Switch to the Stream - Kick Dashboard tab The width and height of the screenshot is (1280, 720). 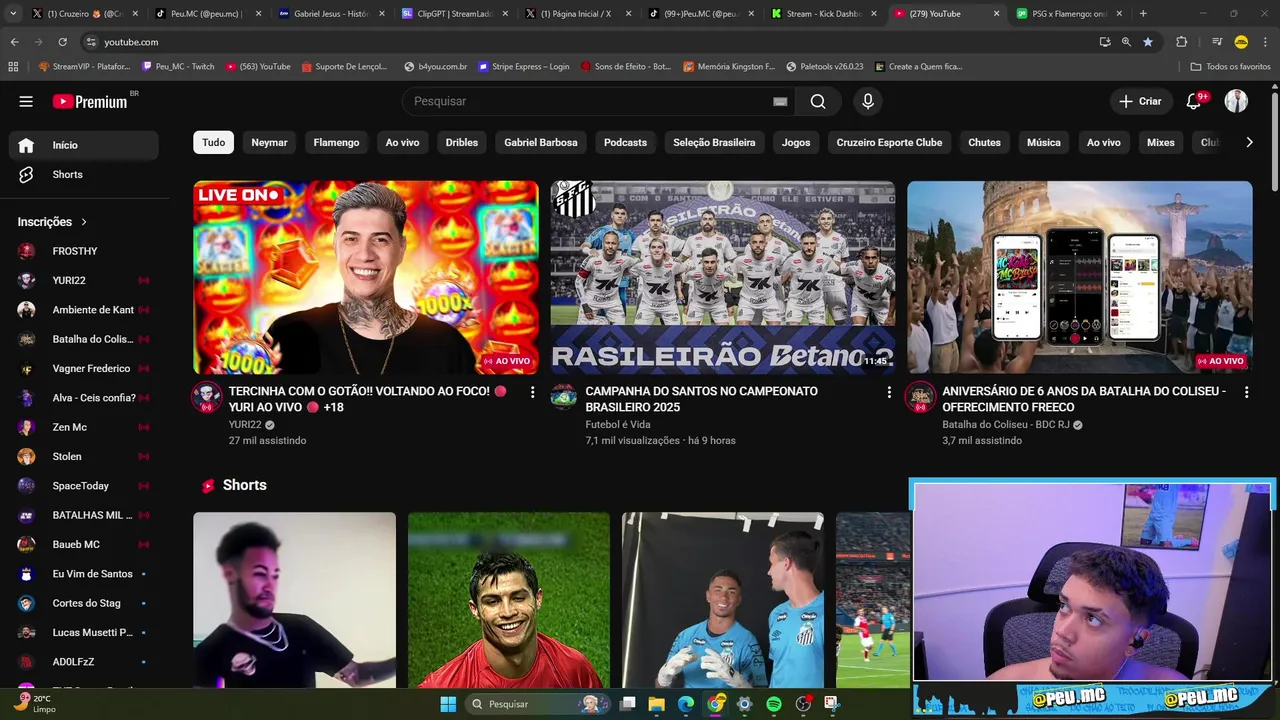pyautogui.click(x=824, y=14)
